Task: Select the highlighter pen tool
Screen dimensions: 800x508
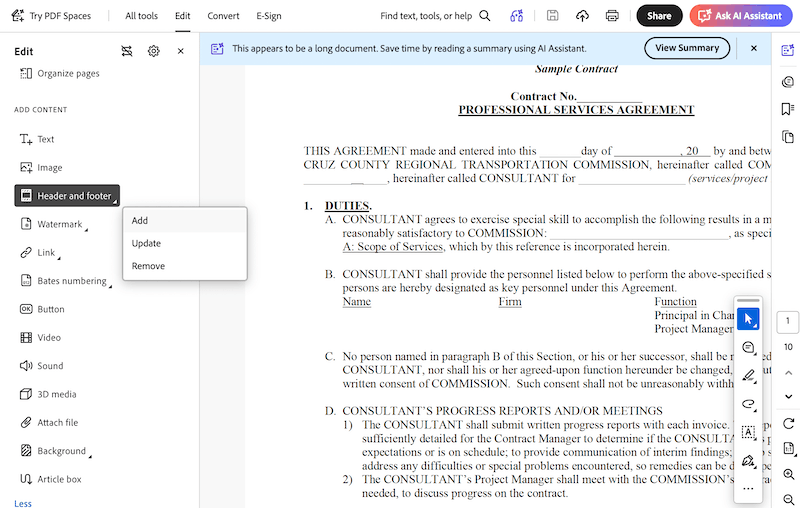Action: [x=748, y=376]
